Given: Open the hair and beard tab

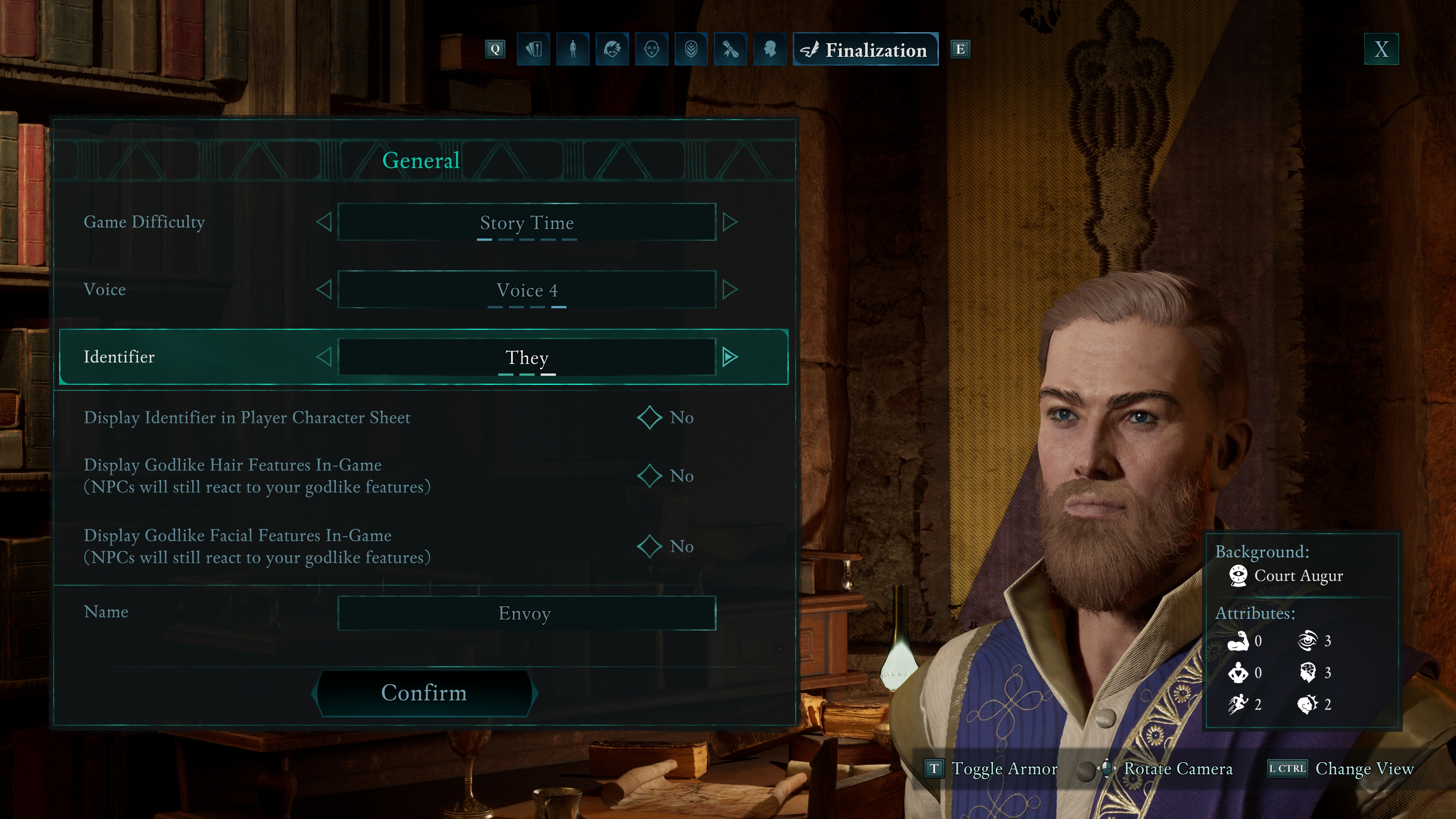Looking at the screenshot, I should (612, 49).
